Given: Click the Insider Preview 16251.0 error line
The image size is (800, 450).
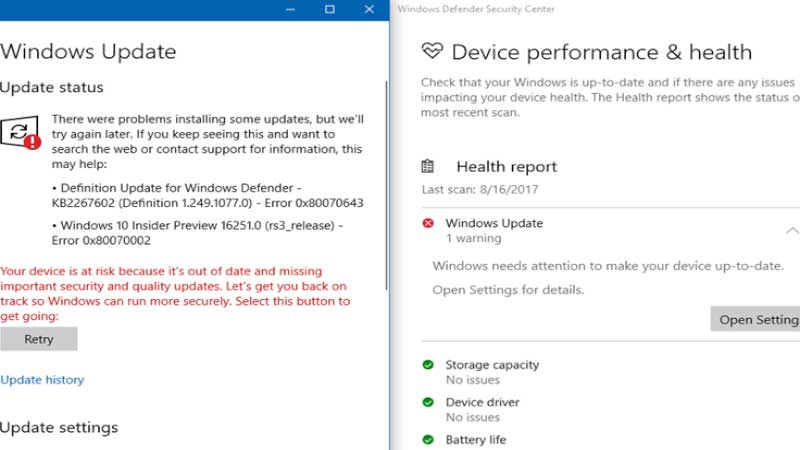Looking at the screenshot, I should click(x=197, y=233).
